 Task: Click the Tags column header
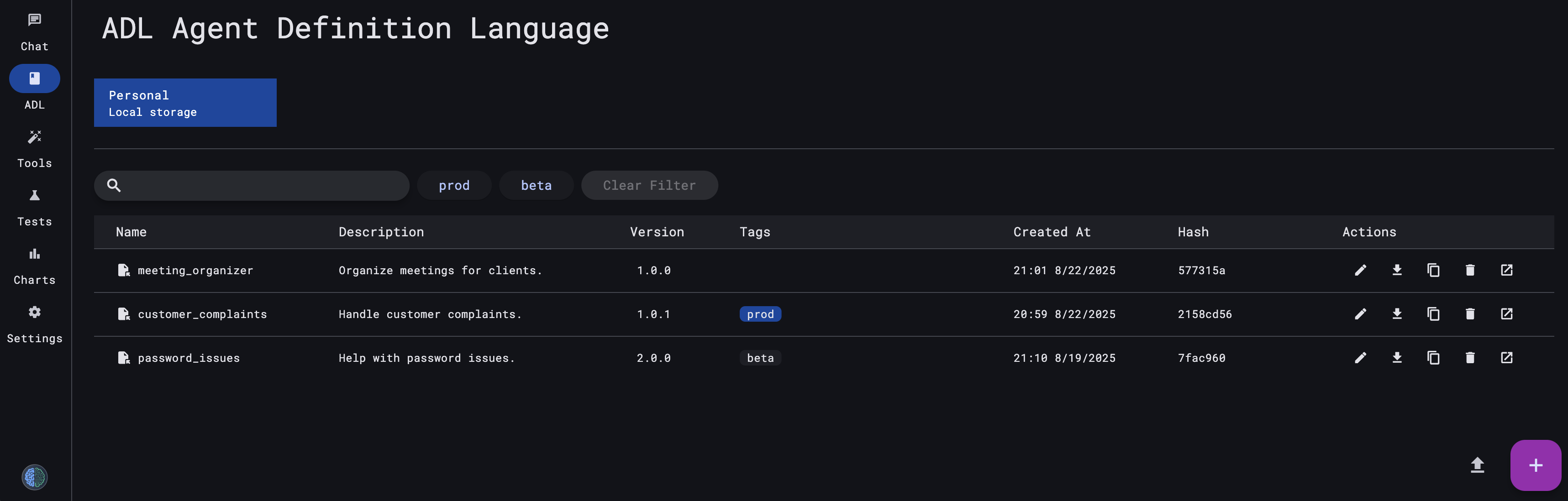point(755,232)
